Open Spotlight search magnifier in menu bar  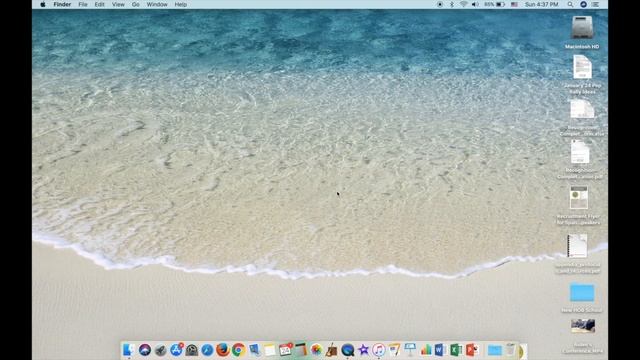(x=570, y=4)
